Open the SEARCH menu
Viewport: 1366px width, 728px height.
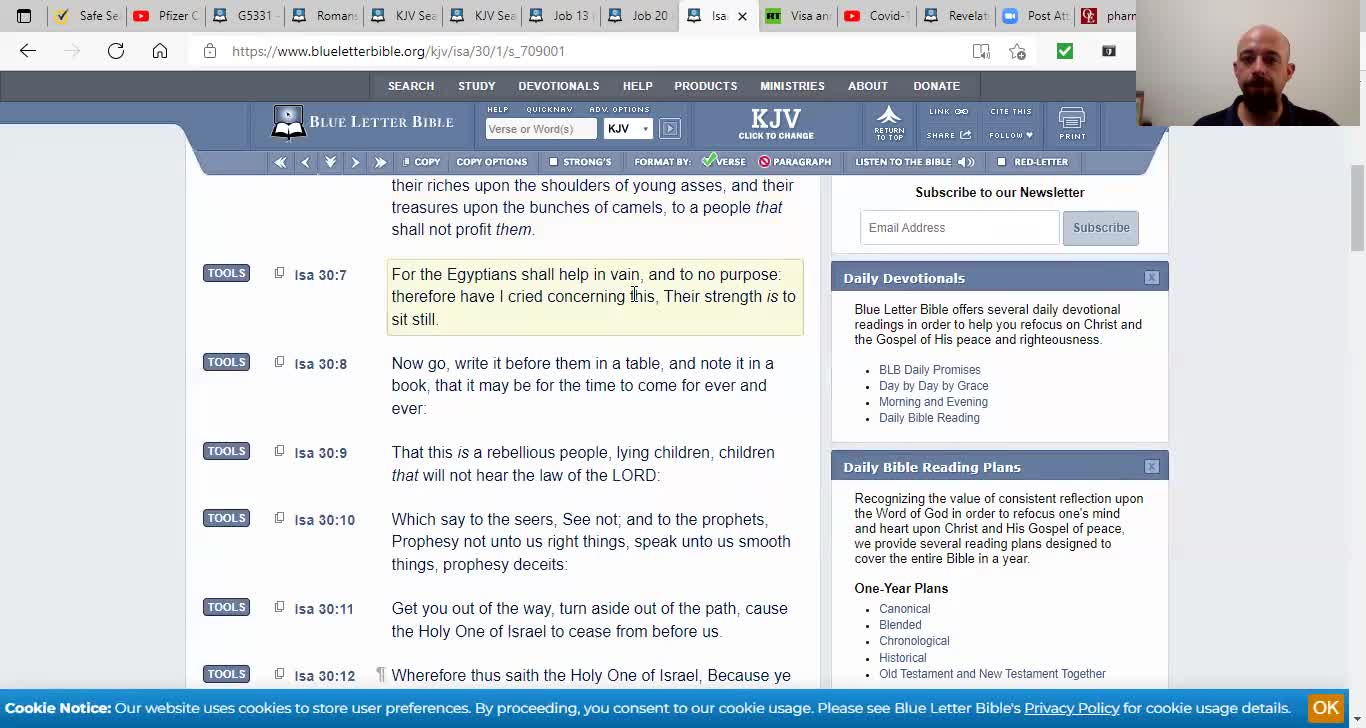click(411, 86)
